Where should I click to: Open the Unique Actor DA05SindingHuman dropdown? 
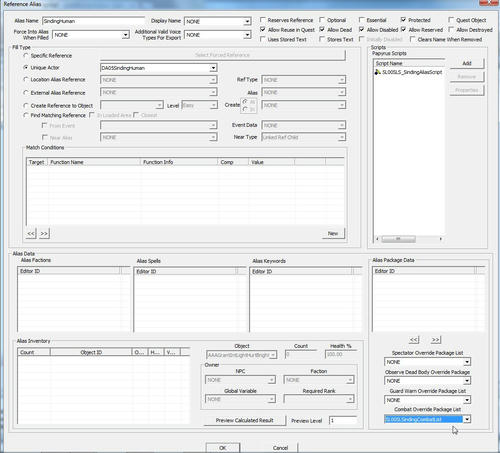pyautogui.click(x=213, y=68)
